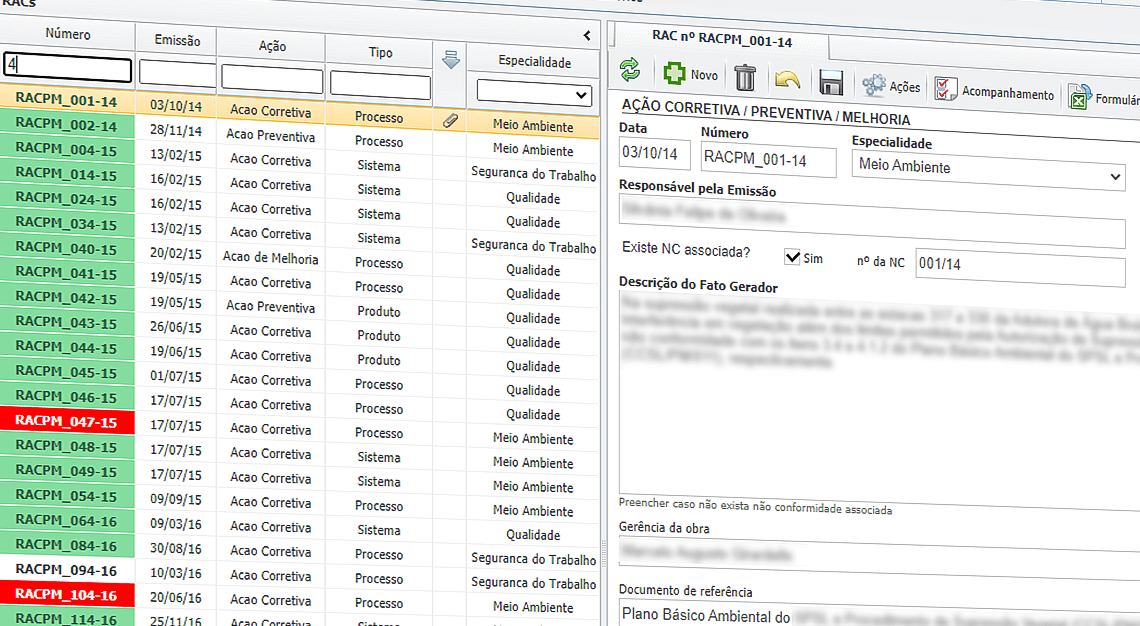Click the Emissão column header
The image size is (1140, 626).
(x=176, y=40)
